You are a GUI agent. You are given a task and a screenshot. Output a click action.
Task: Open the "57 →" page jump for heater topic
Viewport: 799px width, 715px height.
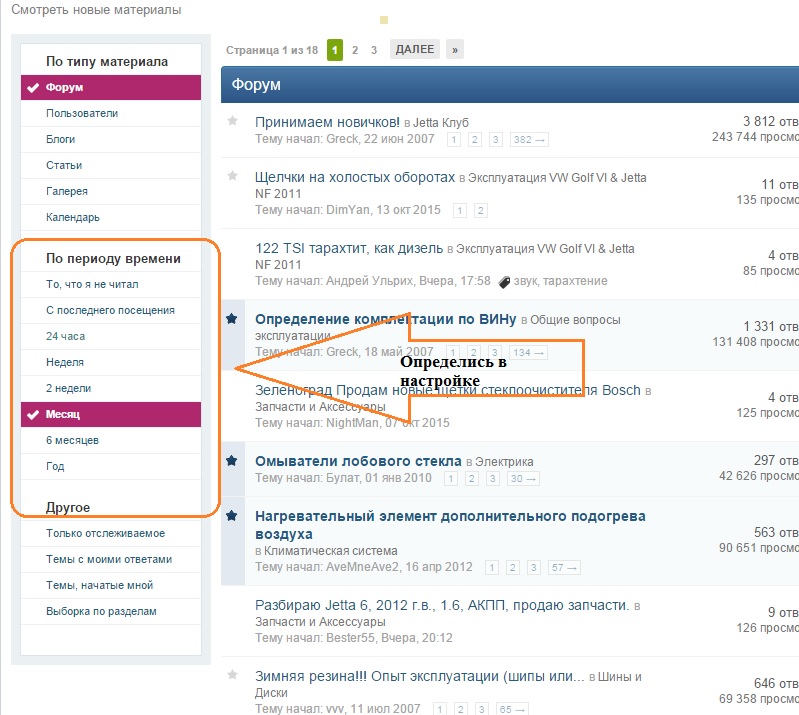(x=564, y=568)
